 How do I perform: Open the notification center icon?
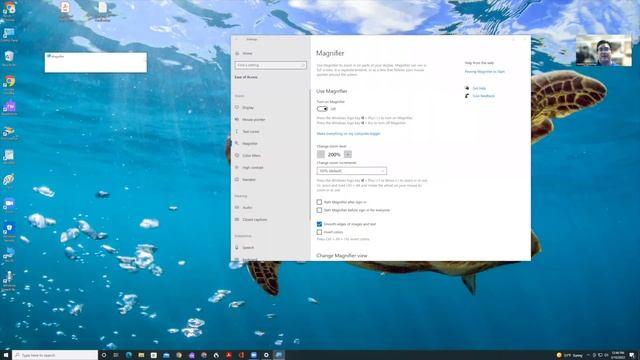pos(632,355)
